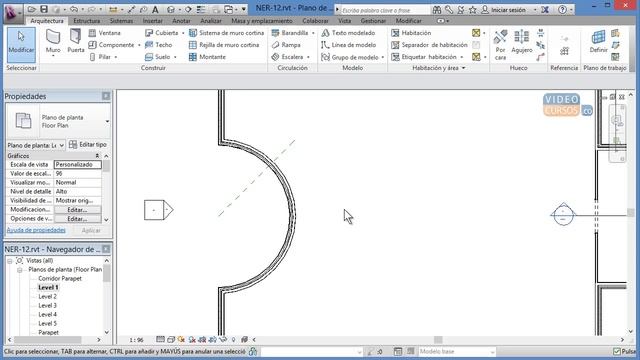Click the Grupo de modelo tool
640x360 pixels.
[350, 57]
